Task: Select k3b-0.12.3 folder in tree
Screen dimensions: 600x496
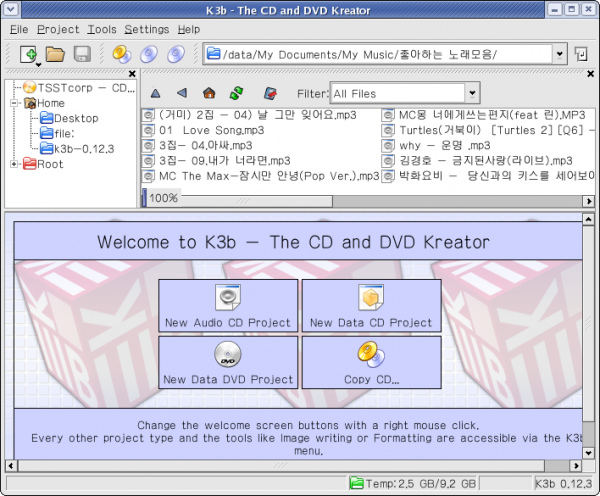Action: [x=77, y=148]
